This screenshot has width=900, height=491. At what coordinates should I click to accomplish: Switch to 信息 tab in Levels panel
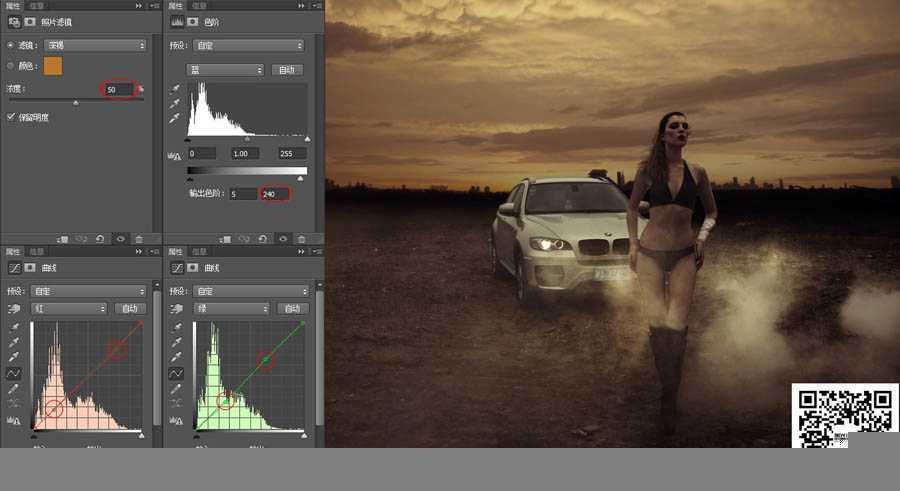coord(199,5)
